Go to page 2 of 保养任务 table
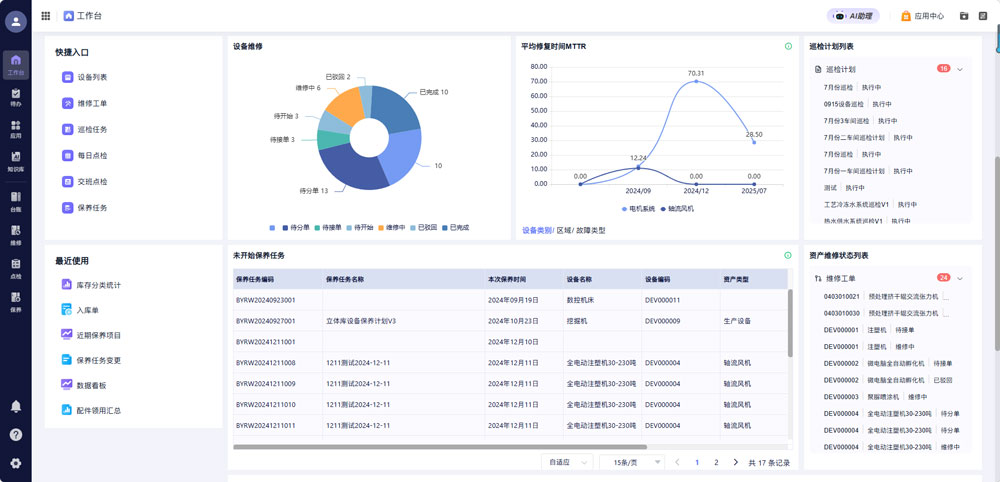This screenshot has height=482, width=1000. pos(716,463)
